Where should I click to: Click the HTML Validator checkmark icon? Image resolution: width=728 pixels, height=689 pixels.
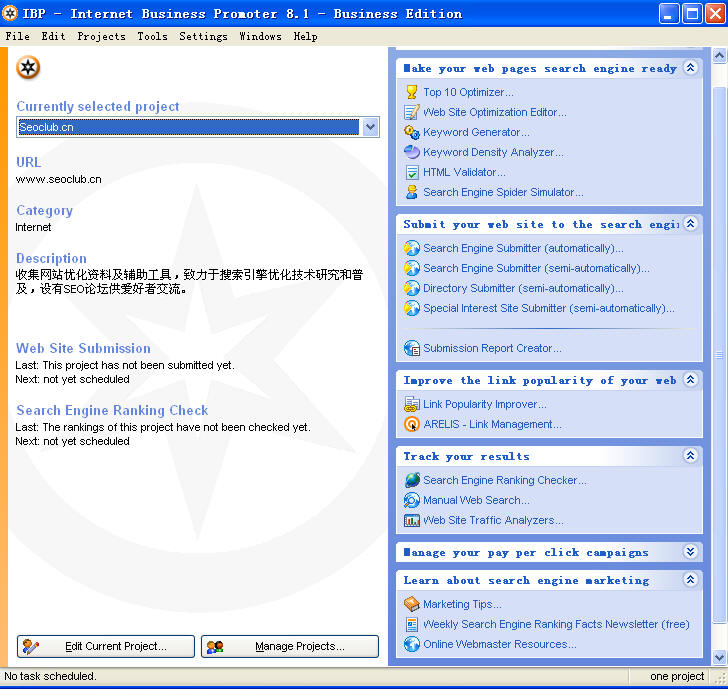point(411,172)
